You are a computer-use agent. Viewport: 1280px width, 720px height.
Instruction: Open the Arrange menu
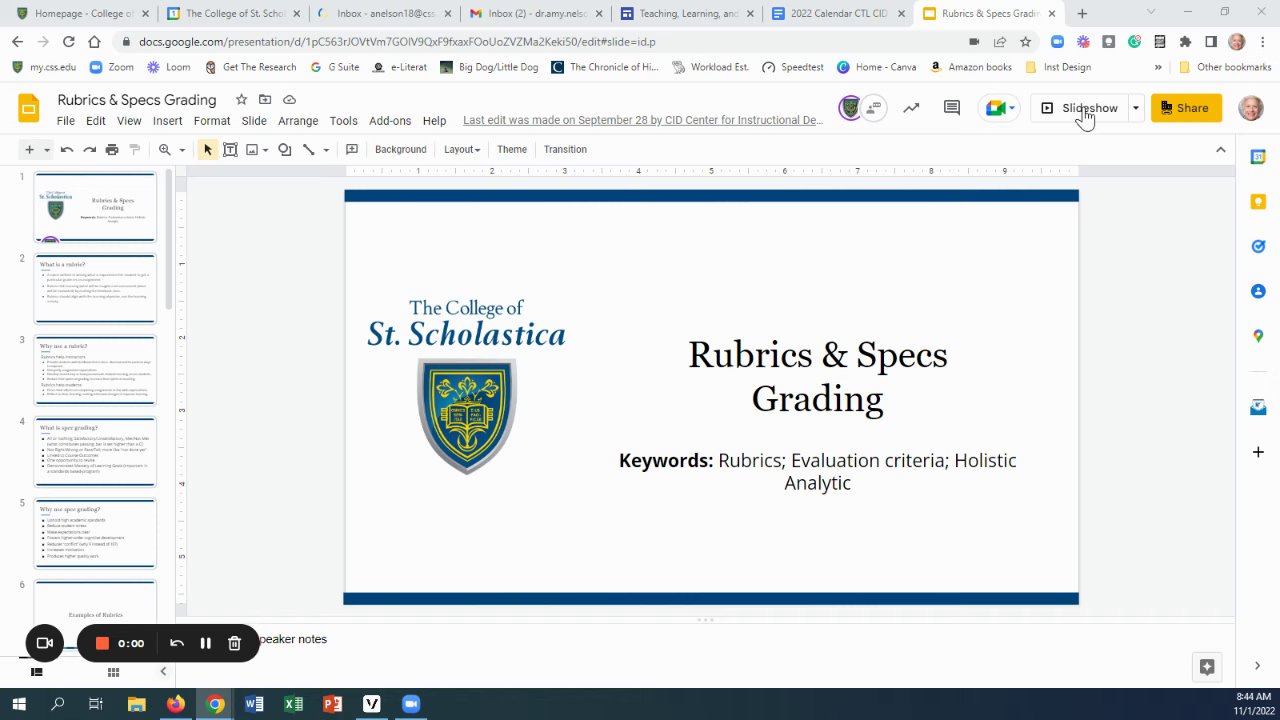pos(298,120)
